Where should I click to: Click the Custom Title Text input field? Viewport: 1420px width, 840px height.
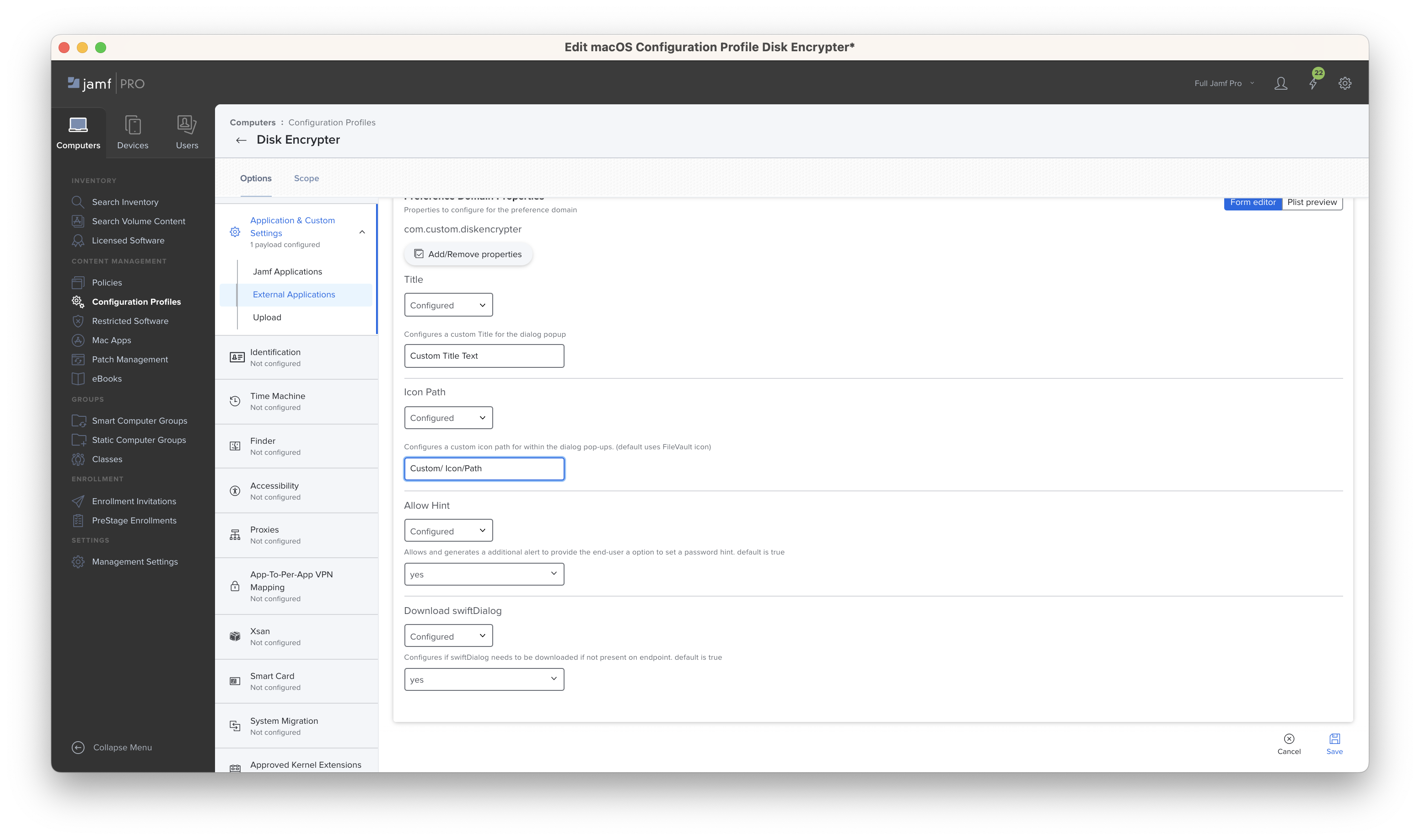tap(484, 355)
